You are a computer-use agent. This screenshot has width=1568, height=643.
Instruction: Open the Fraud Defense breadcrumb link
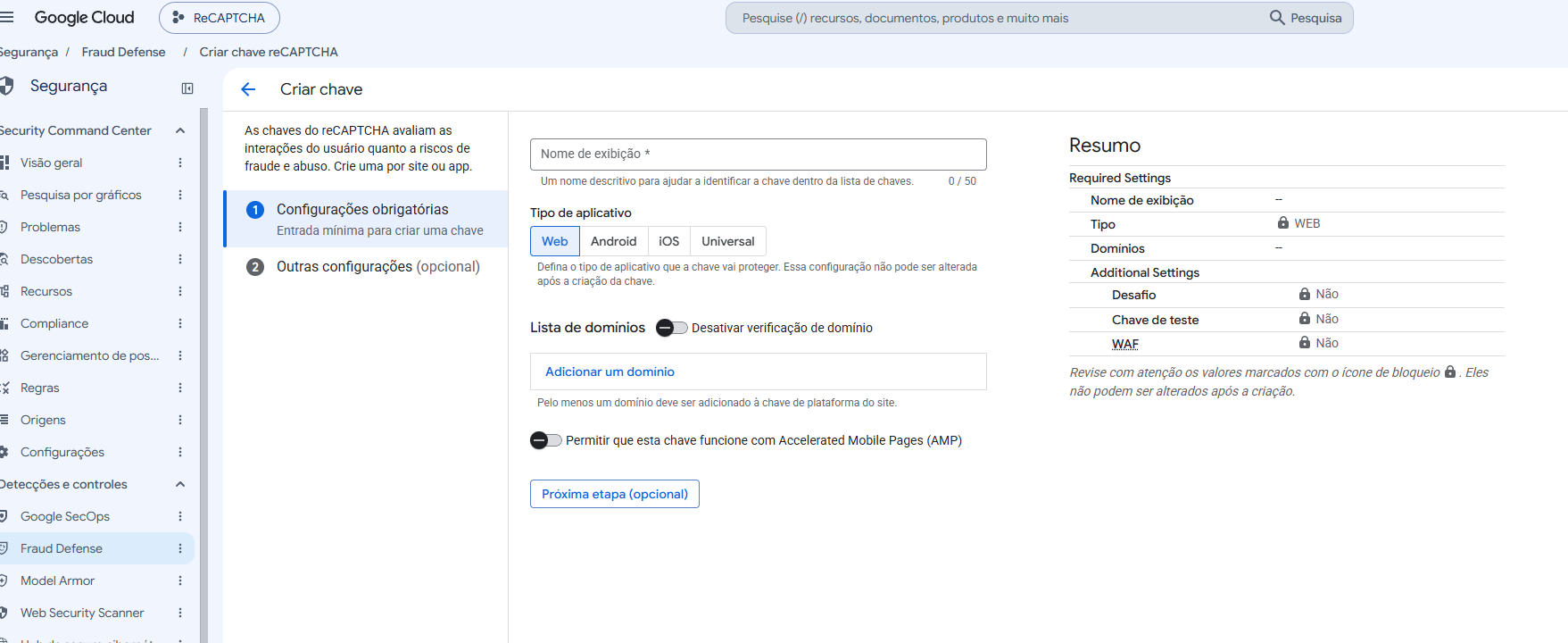[123, 52]
